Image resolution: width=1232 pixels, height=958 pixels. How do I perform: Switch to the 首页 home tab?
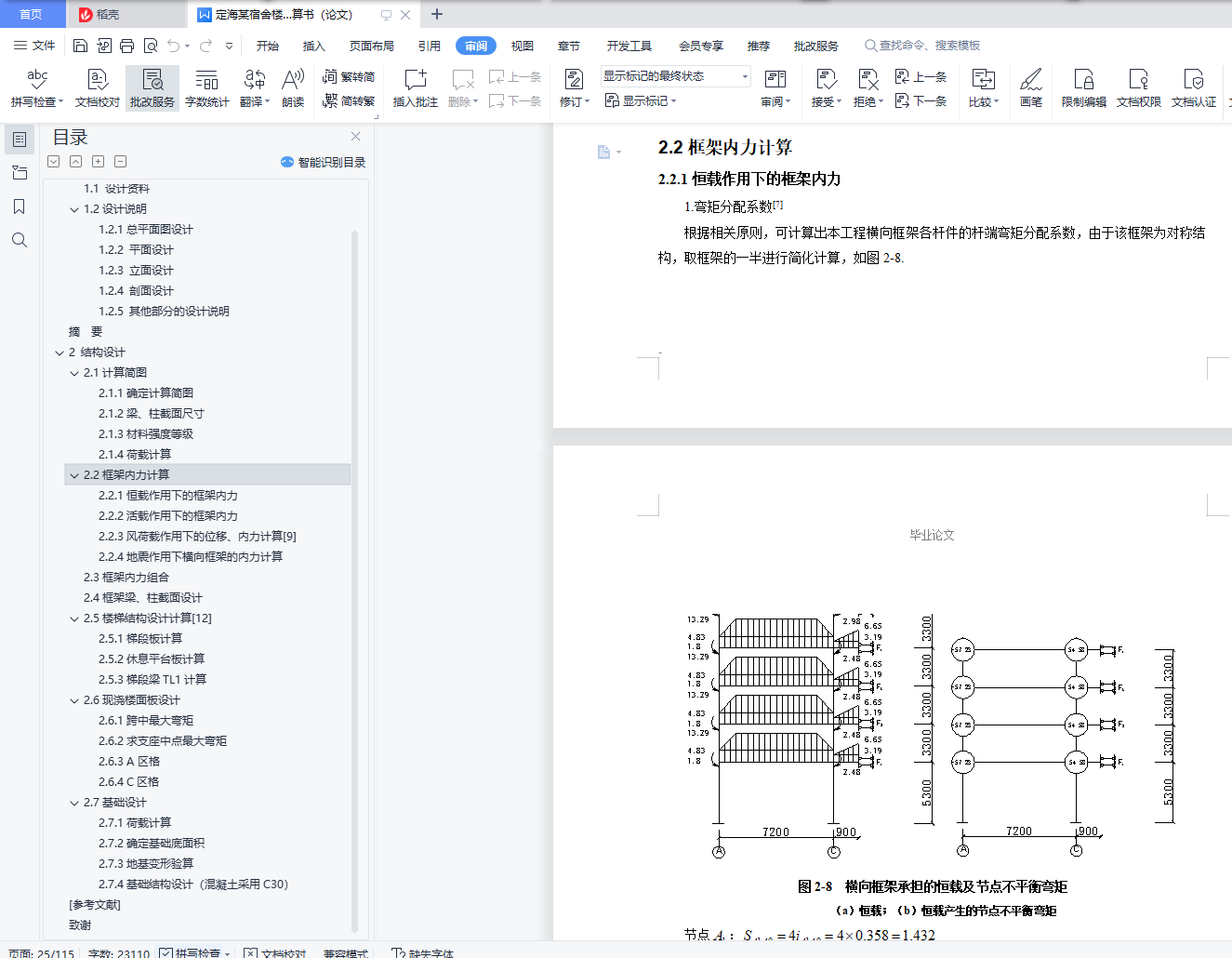click(31, 14)
